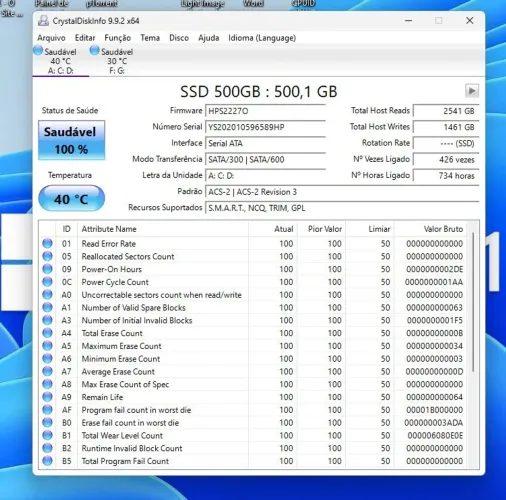Select the A: C: D: disk tab
This screenshot has height=500, width=506.
61,61
